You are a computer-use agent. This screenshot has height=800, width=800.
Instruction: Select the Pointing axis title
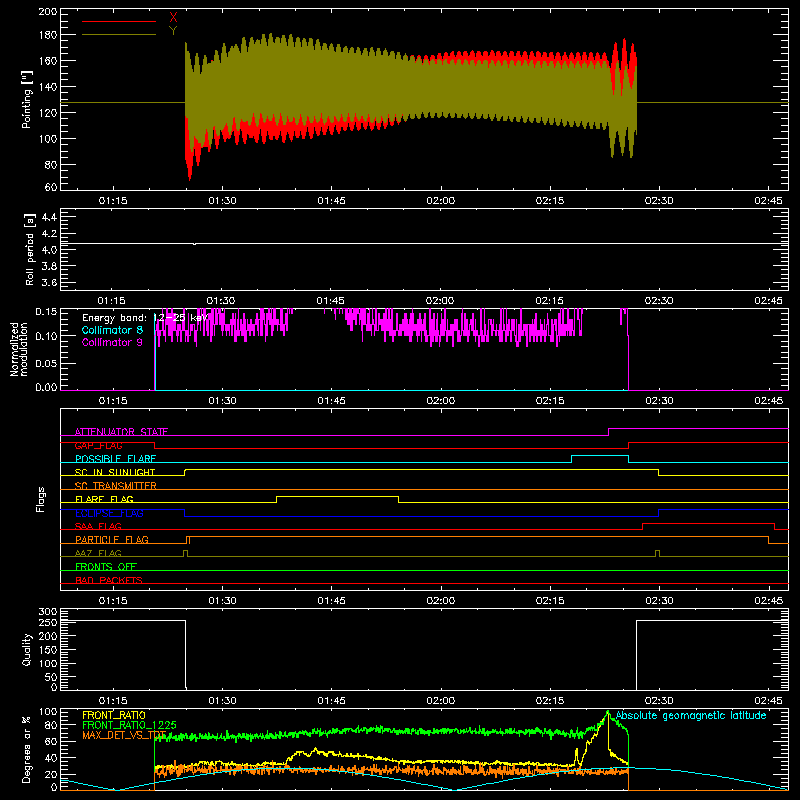tap(27, 99)
